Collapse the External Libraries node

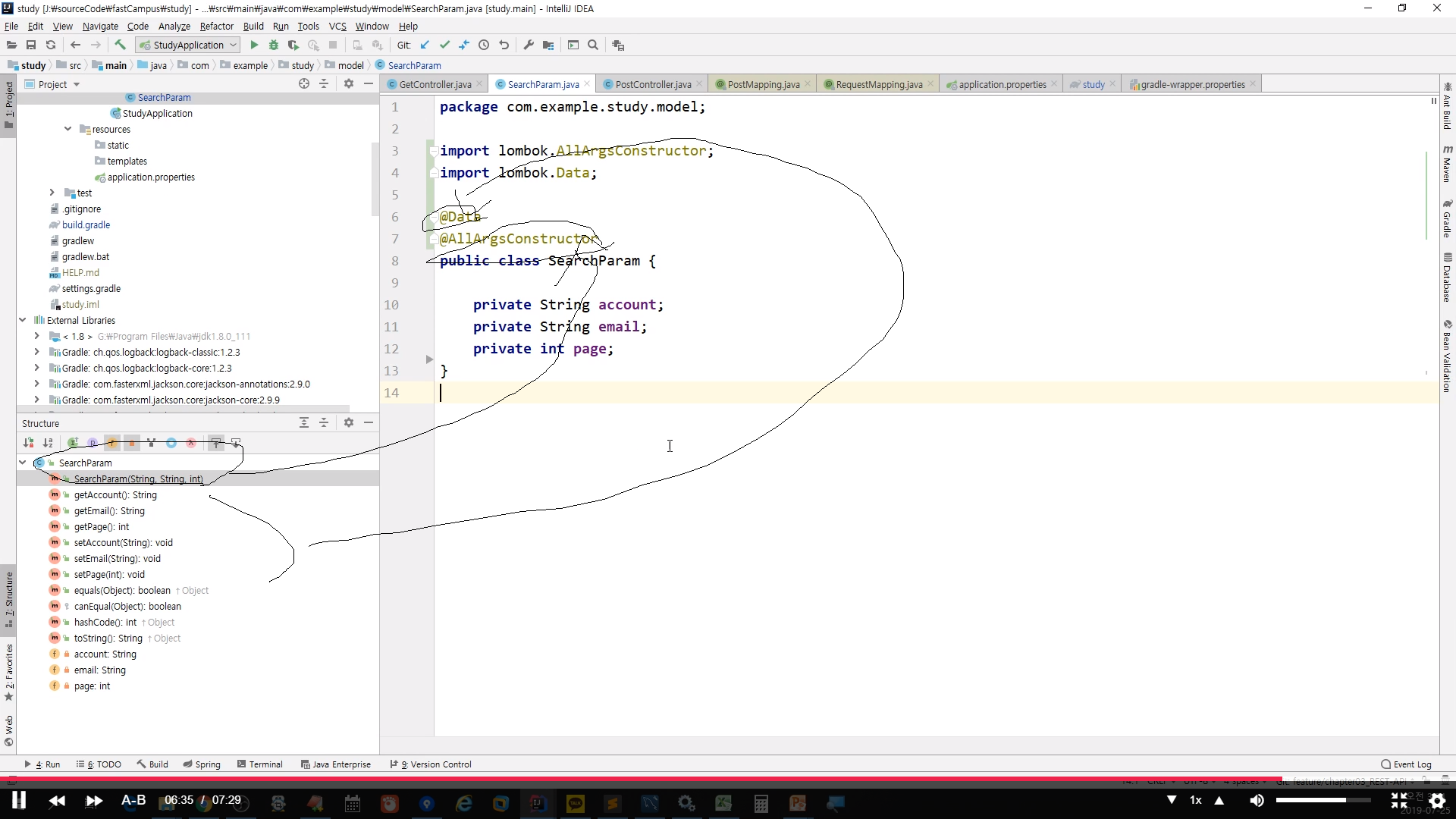[23, 320]
